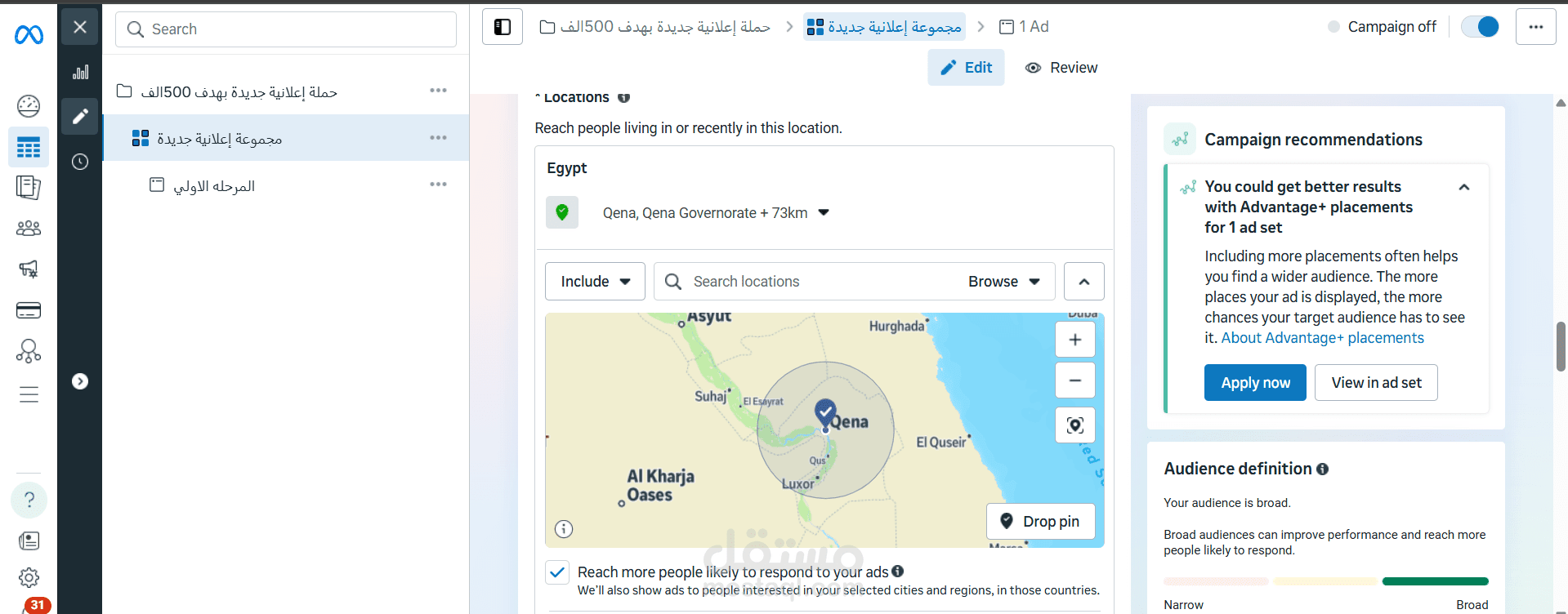Click the Hurghada label on map
The width and height of the screenshot is (1568, 614).
(896, 326)
